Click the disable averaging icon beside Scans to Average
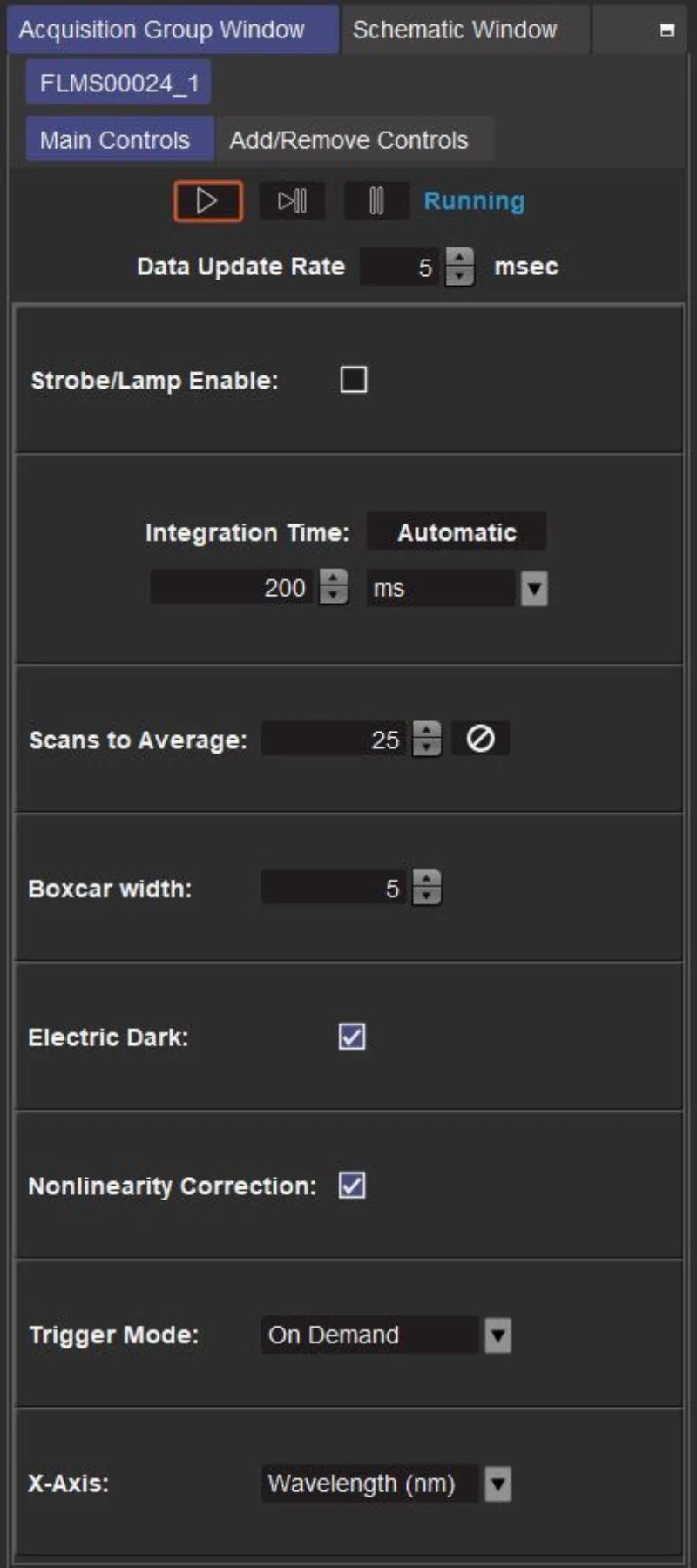This screenshot has width=697, height=1568. [481, 739]
